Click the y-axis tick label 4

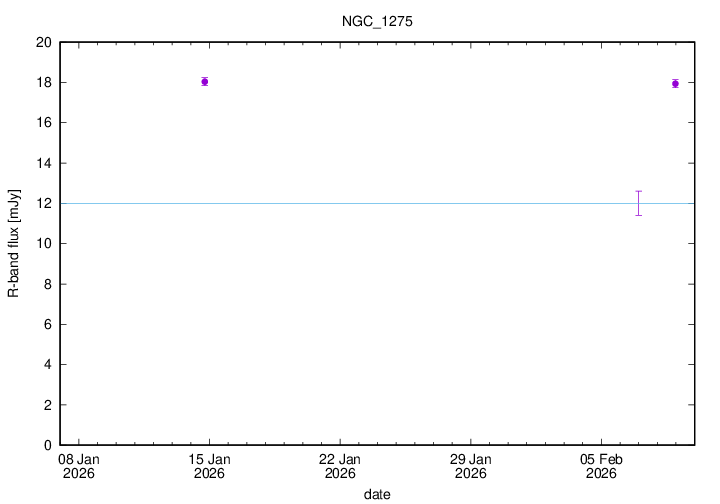[47, 365]
